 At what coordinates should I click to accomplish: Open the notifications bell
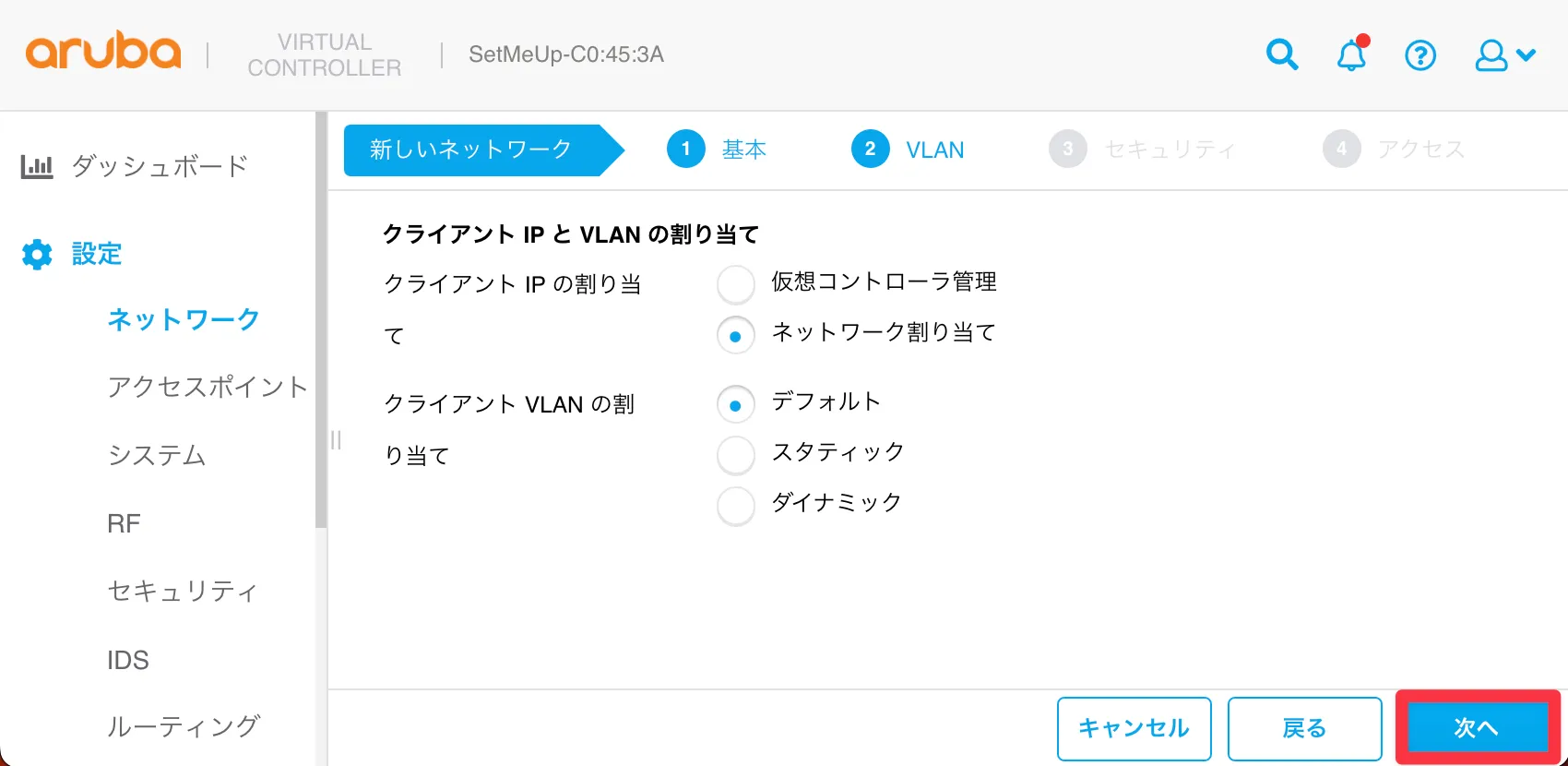(1351, 54)
